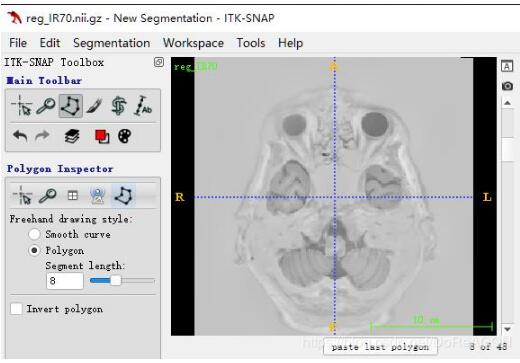Take a screenshot with the camera icon
Image resolution: width=520 pixels, height=363 pixels.
pos(507,86)
